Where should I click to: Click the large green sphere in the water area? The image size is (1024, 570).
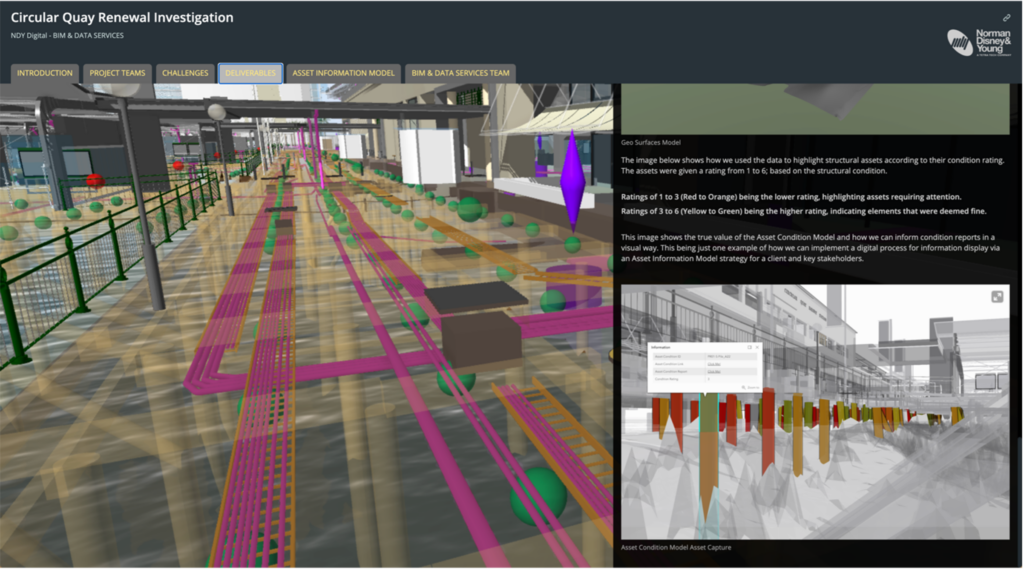coord(538,497)
